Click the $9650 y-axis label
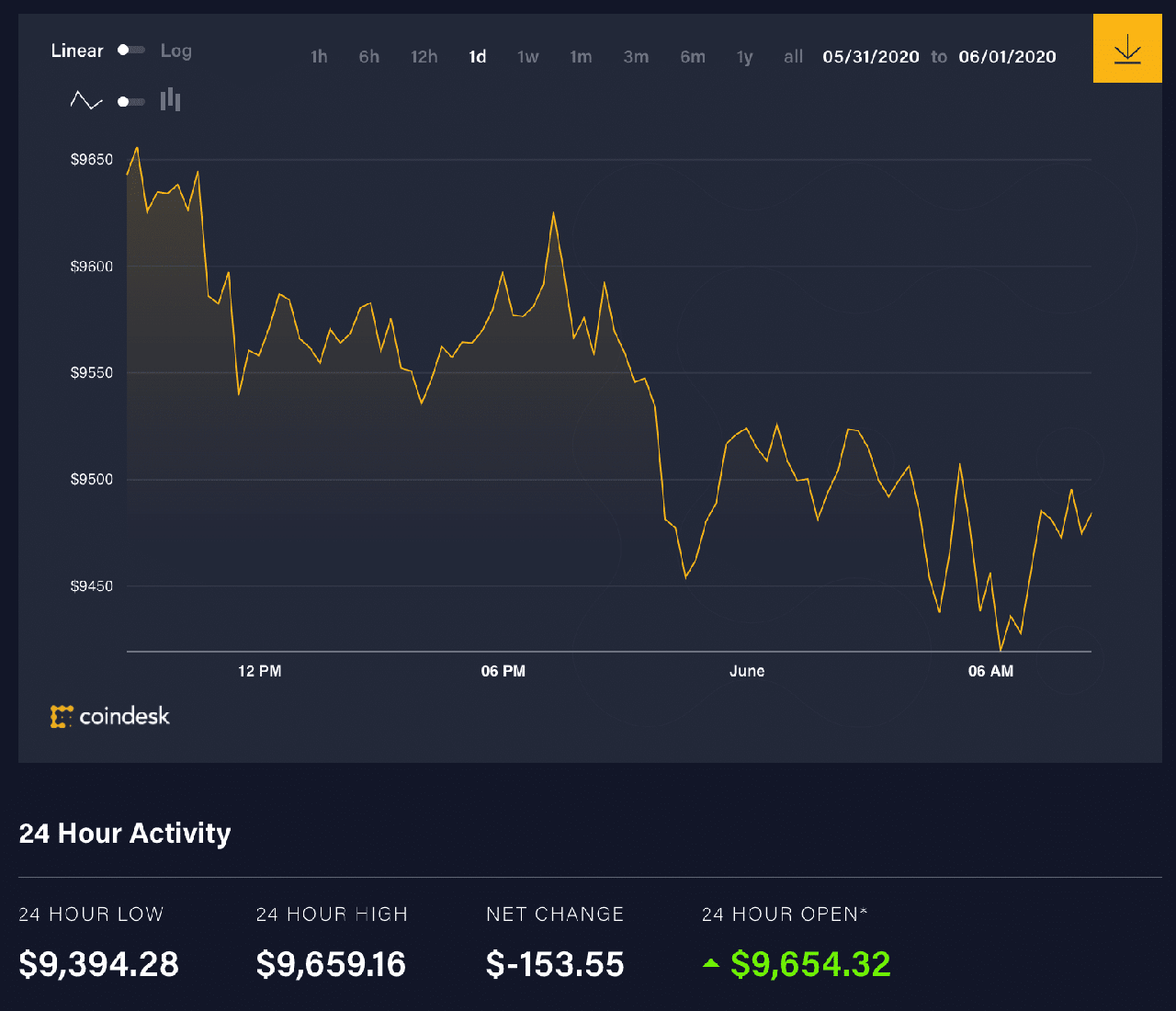This screenshot has height=1011, width=1176. click(x=92, y=160)
